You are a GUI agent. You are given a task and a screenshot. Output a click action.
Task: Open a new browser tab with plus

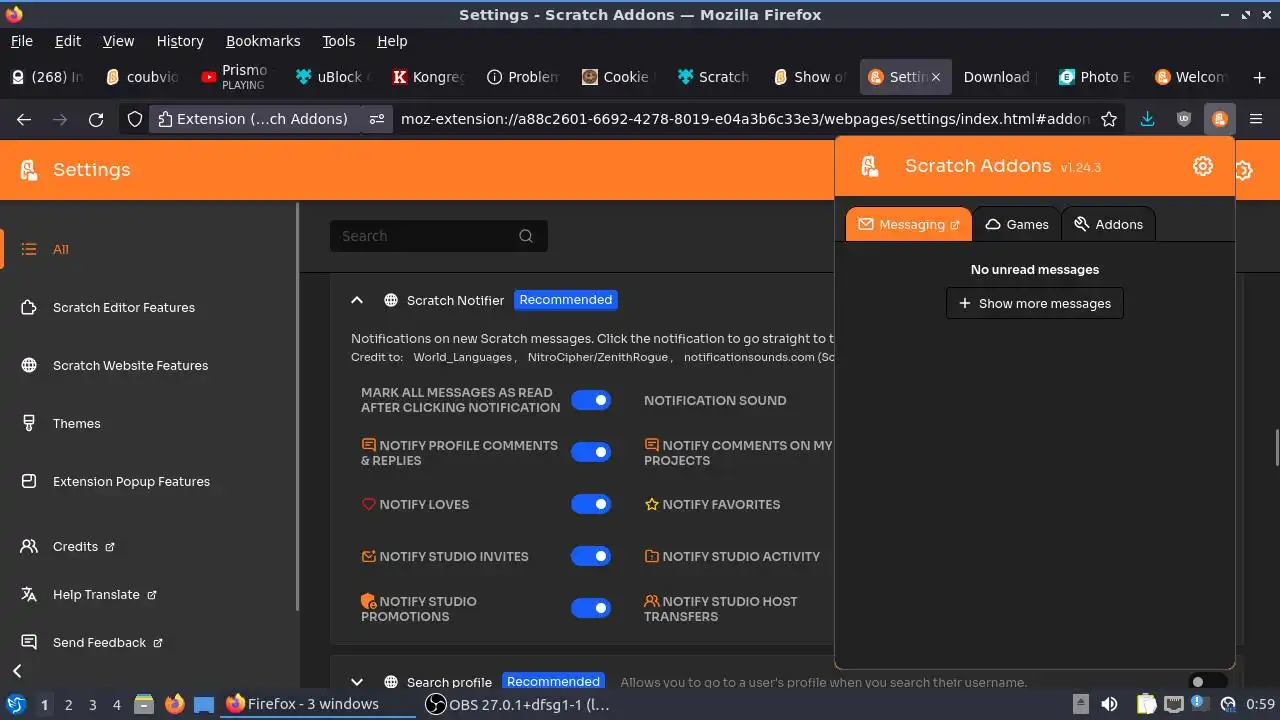1259,77
